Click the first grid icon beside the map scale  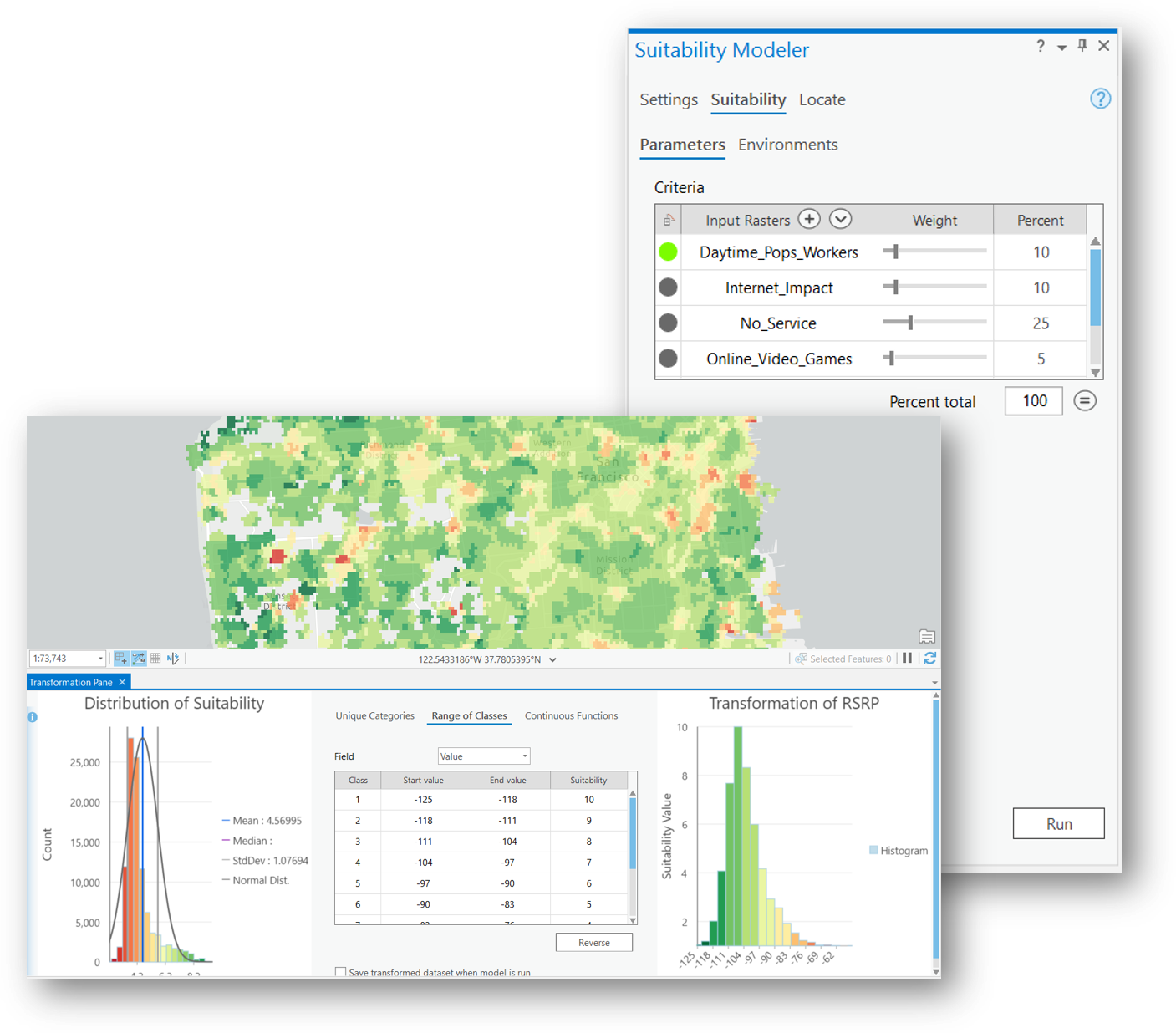pyautogui.click(x=121, y=659)
